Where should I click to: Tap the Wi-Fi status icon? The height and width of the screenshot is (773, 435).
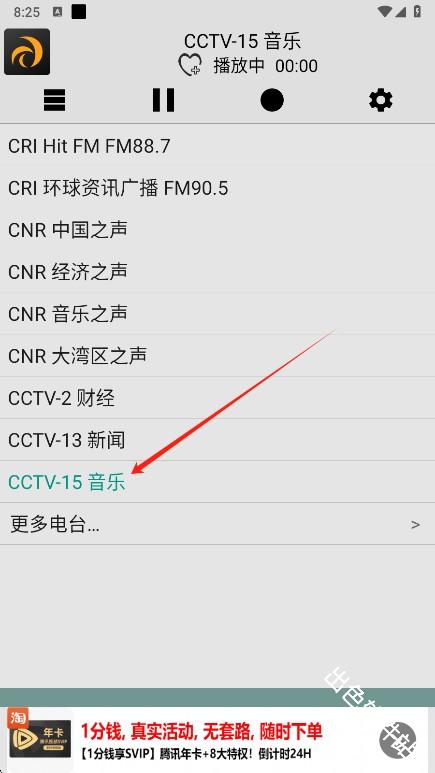(385, 12)
